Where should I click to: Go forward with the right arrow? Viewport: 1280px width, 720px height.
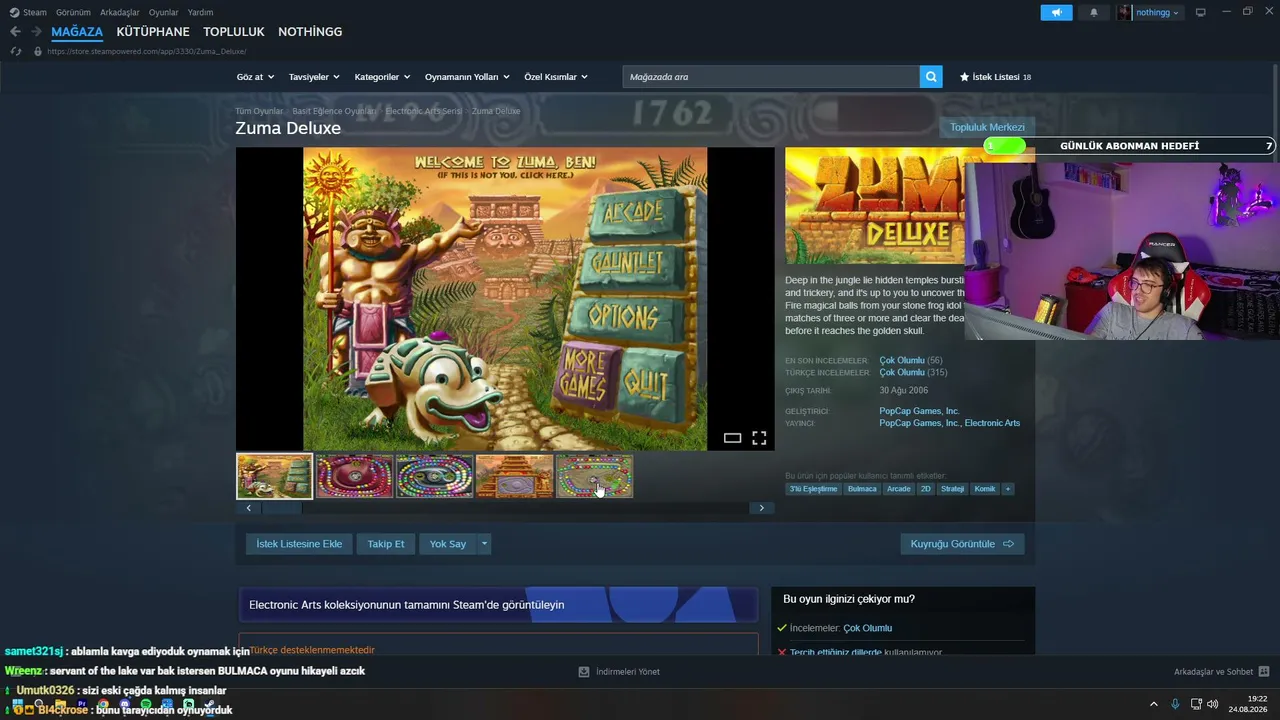point(37,32)
